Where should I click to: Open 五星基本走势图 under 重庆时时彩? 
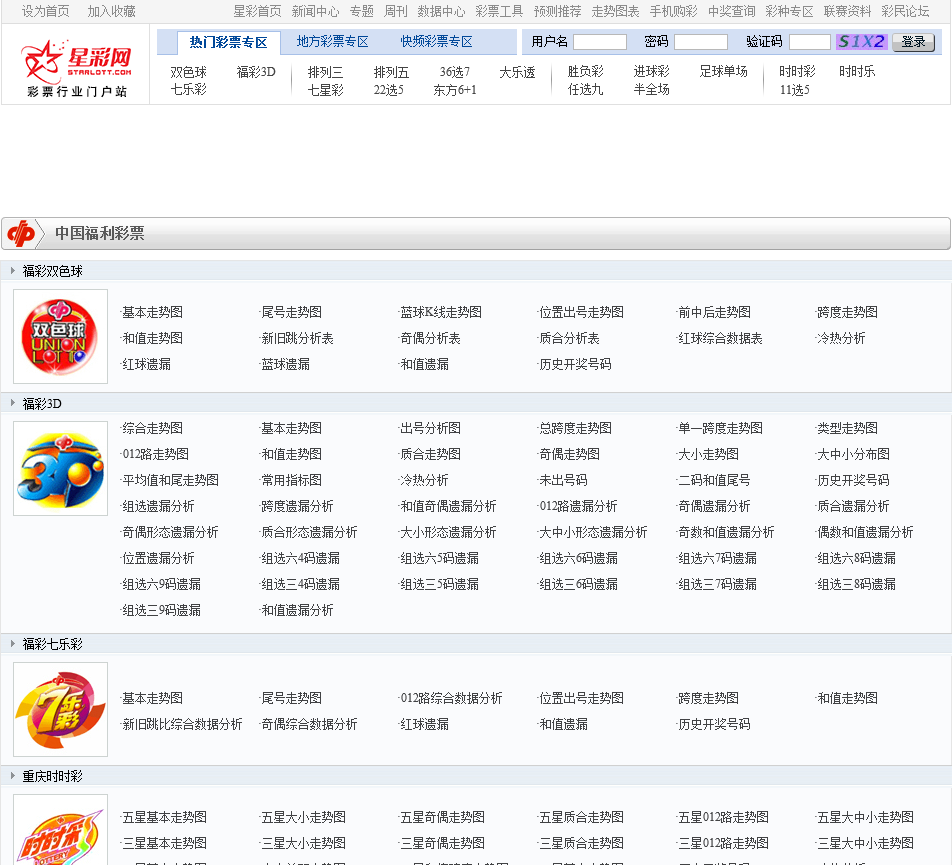[x=165, y=817]
